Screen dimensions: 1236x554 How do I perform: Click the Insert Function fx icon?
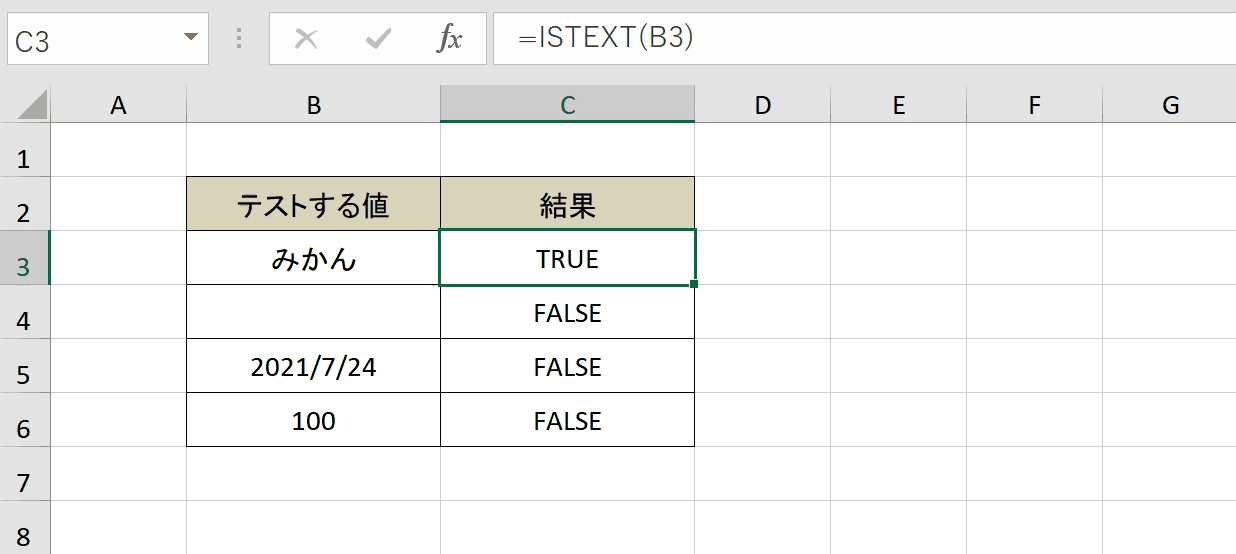pyautogui.click(x=449, y=39)
